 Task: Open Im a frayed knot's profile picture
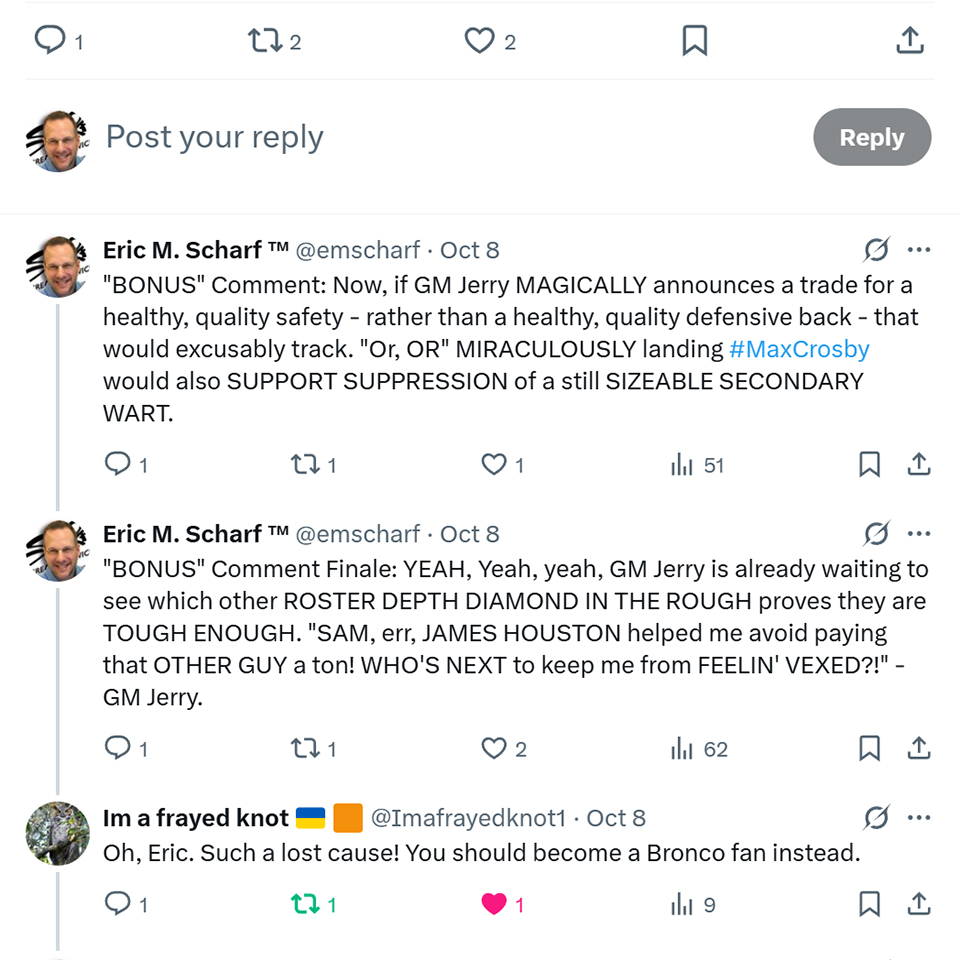58,831
